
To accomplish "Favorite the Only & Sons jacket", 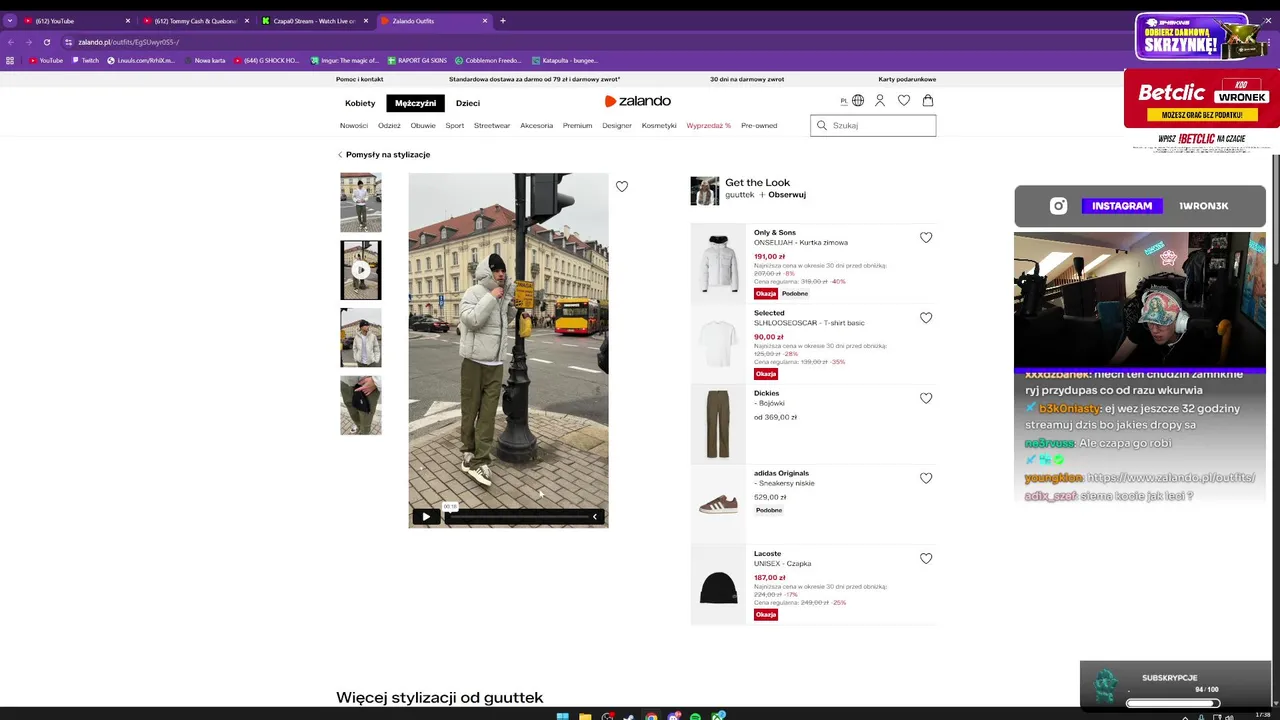I will (926, 238).
